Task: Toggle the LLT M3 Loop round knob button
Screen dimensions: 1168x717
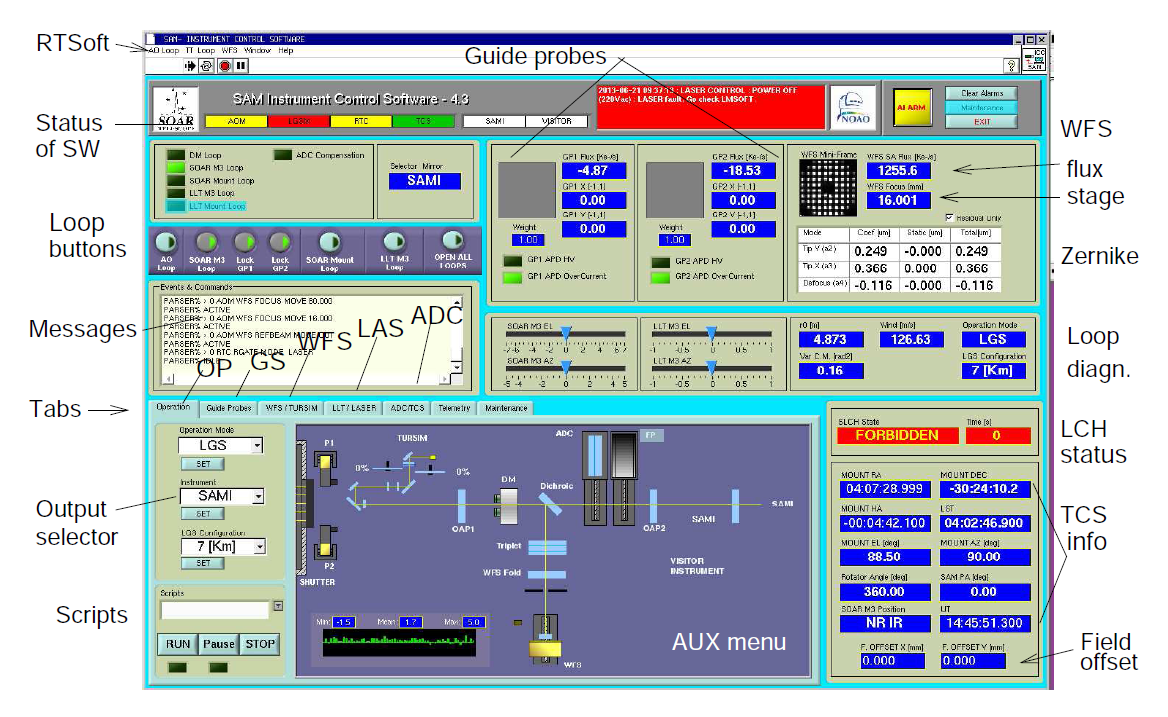Action: [x=394, y=242]
